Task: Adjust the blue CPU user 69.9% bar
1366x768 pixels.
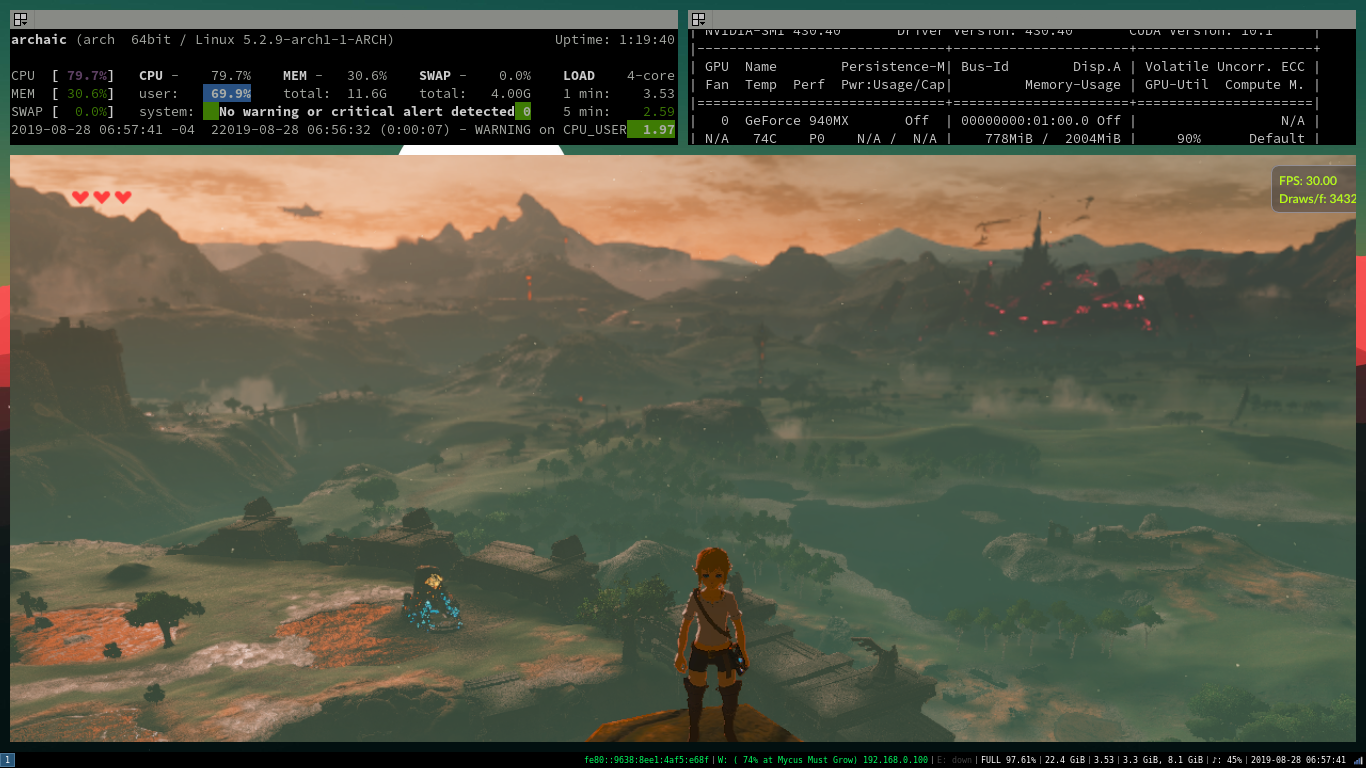Action: pyautogui.click(x=228, y=93)
